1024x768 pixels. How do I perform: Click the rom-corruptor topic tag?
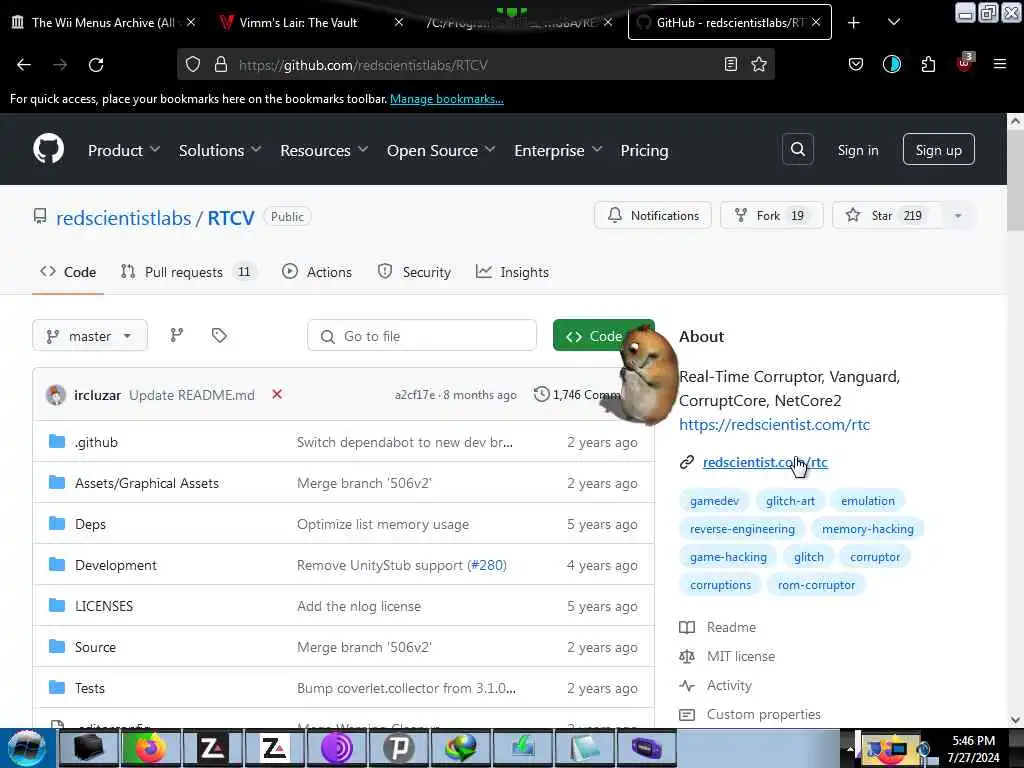click(x=816, y=585)
